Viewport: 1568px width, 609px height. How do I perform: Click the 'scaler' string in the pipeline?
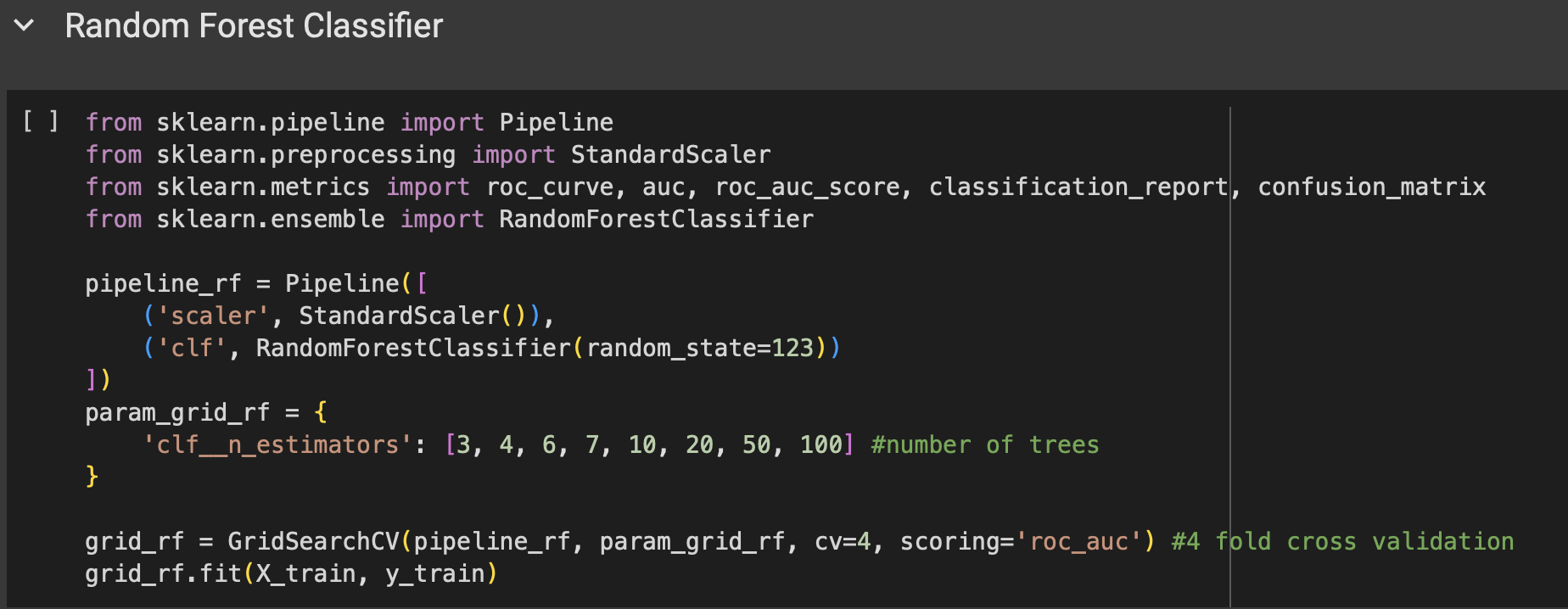point(213,316)
